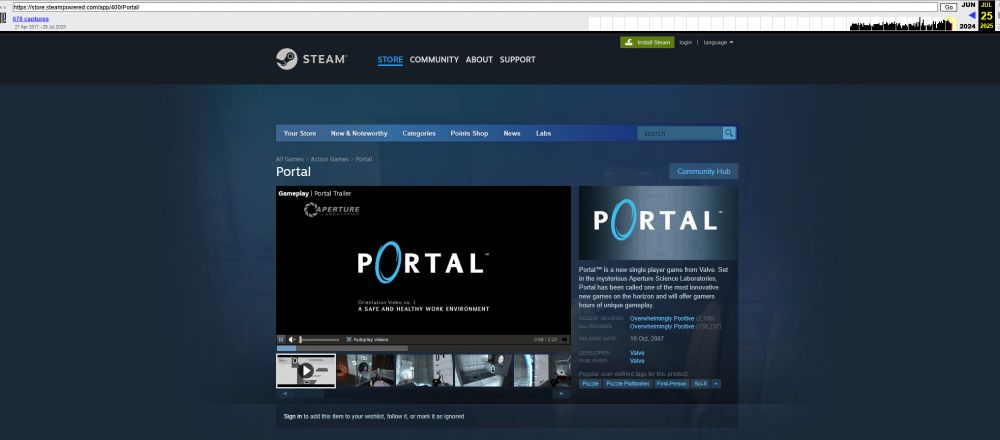Open the 678 captures link
This screenshot has height=440, width=1000.
tap(31, 19)
